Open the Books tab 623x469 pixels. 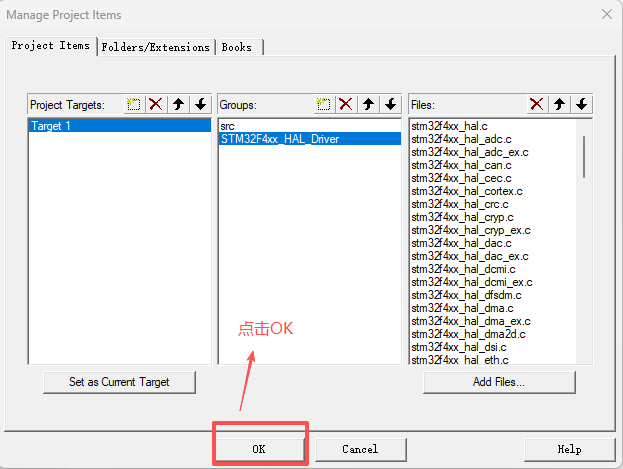click(237, 47)
